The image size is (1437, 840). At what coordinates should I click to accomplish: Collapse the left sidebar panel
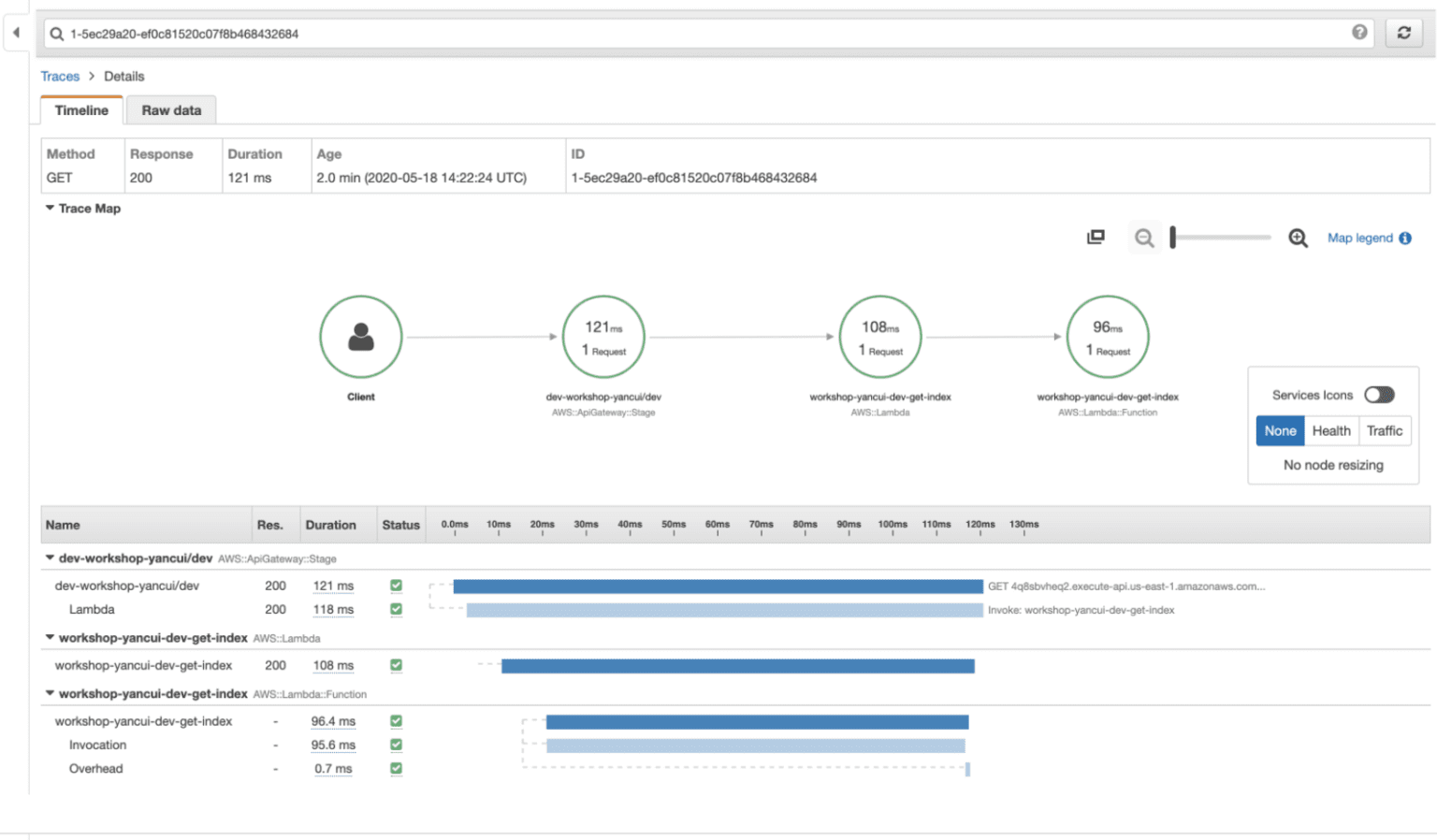coord(17,31)
